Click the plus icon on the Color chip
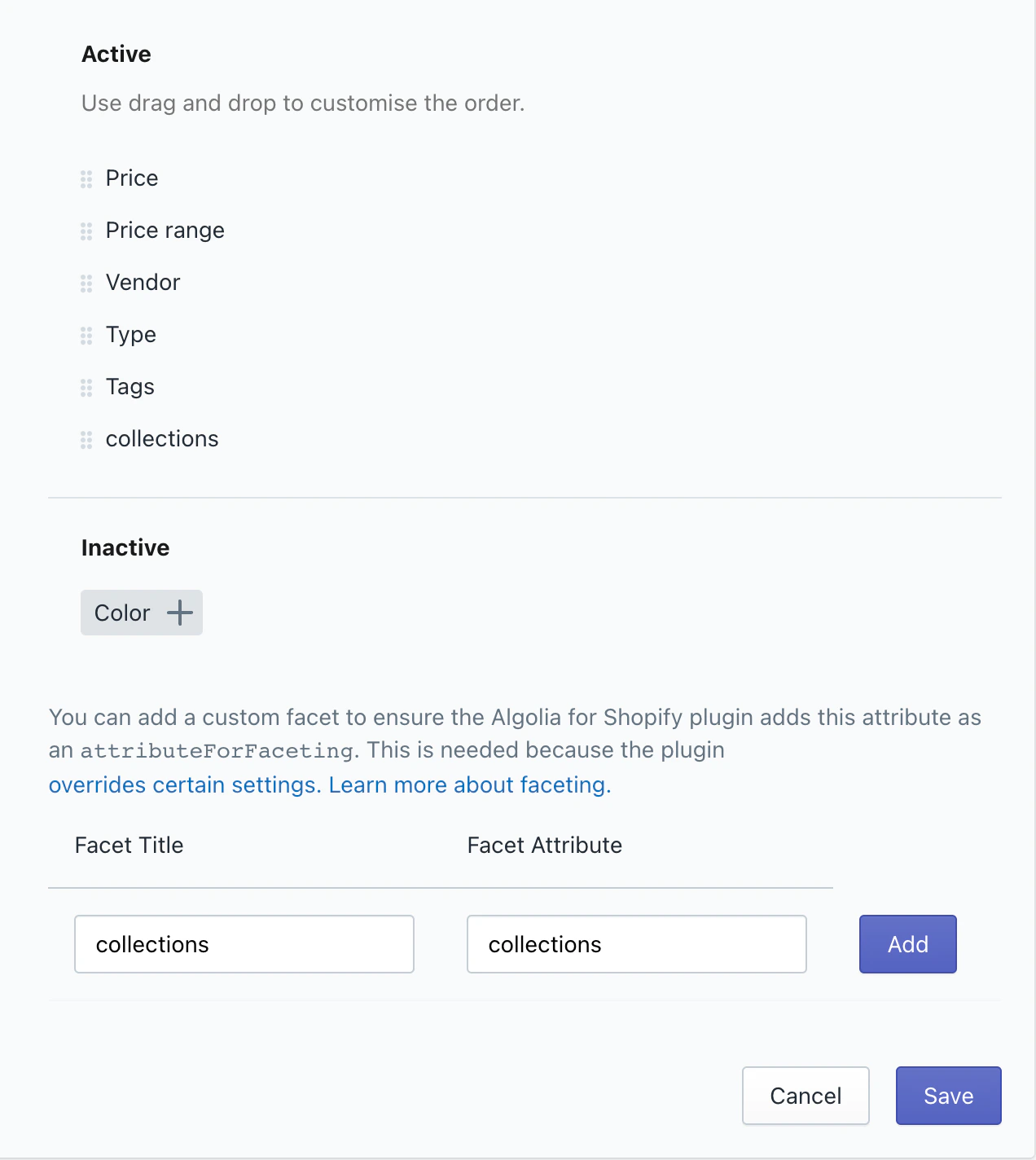 tap(179, 613)
